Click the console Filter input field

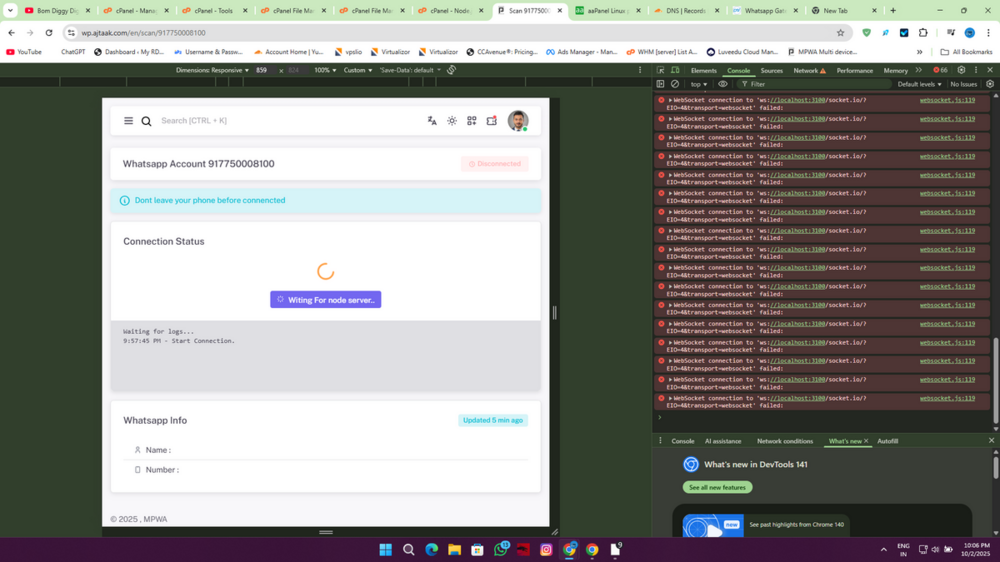click(x=816, y=84)
